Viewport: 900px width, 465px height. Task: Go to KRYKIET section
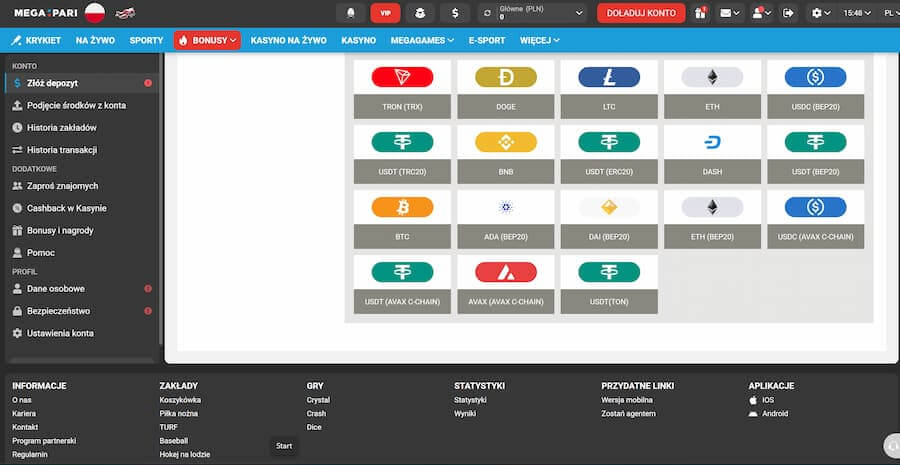[36, 40]
